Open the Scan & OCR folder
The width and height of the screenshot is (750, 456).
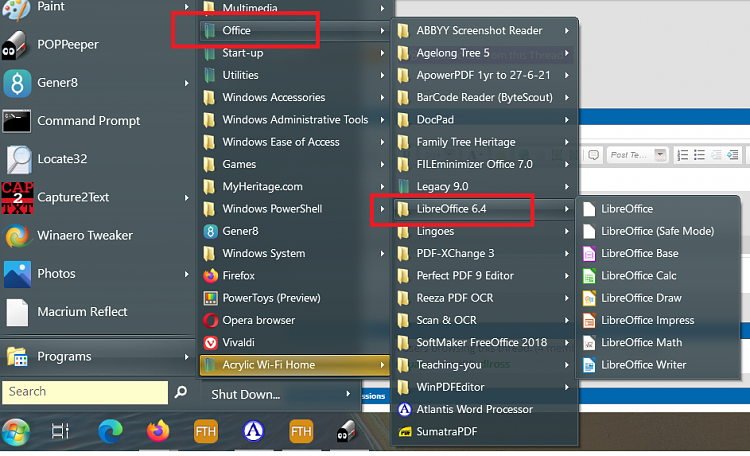pyautogui.click(x=484, y=320)
